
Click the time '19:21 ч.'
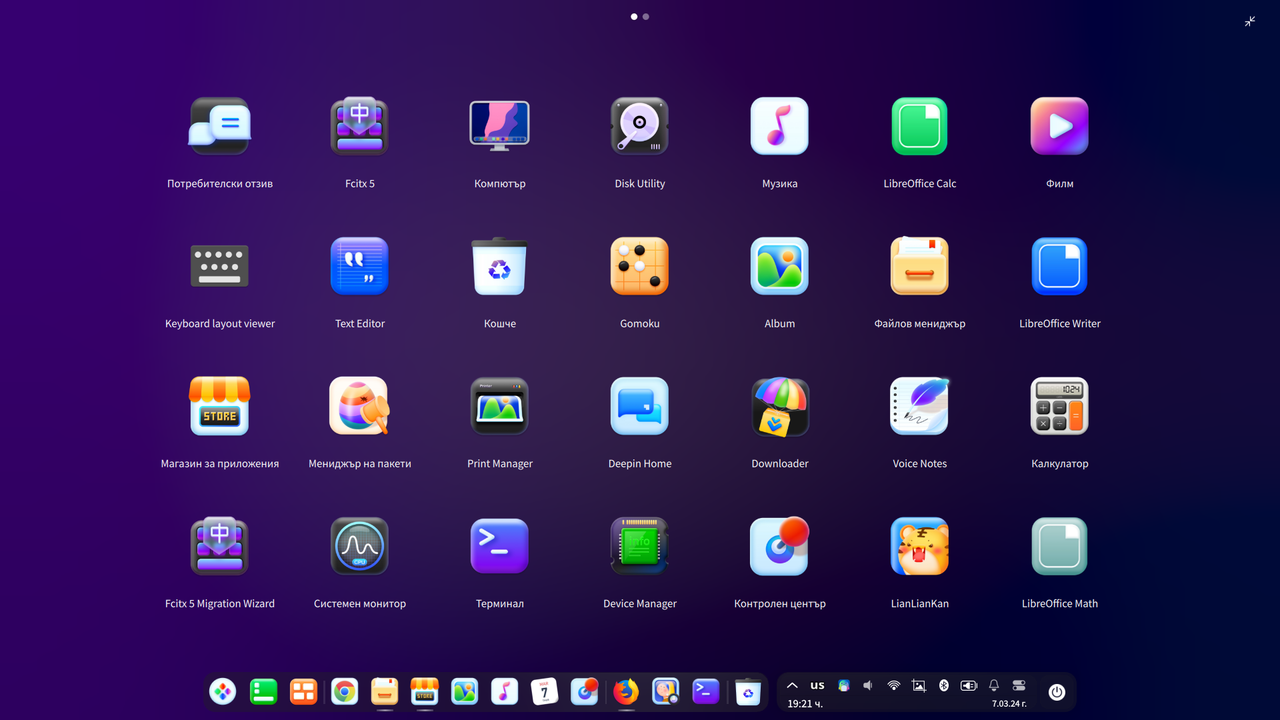point(806,704)
